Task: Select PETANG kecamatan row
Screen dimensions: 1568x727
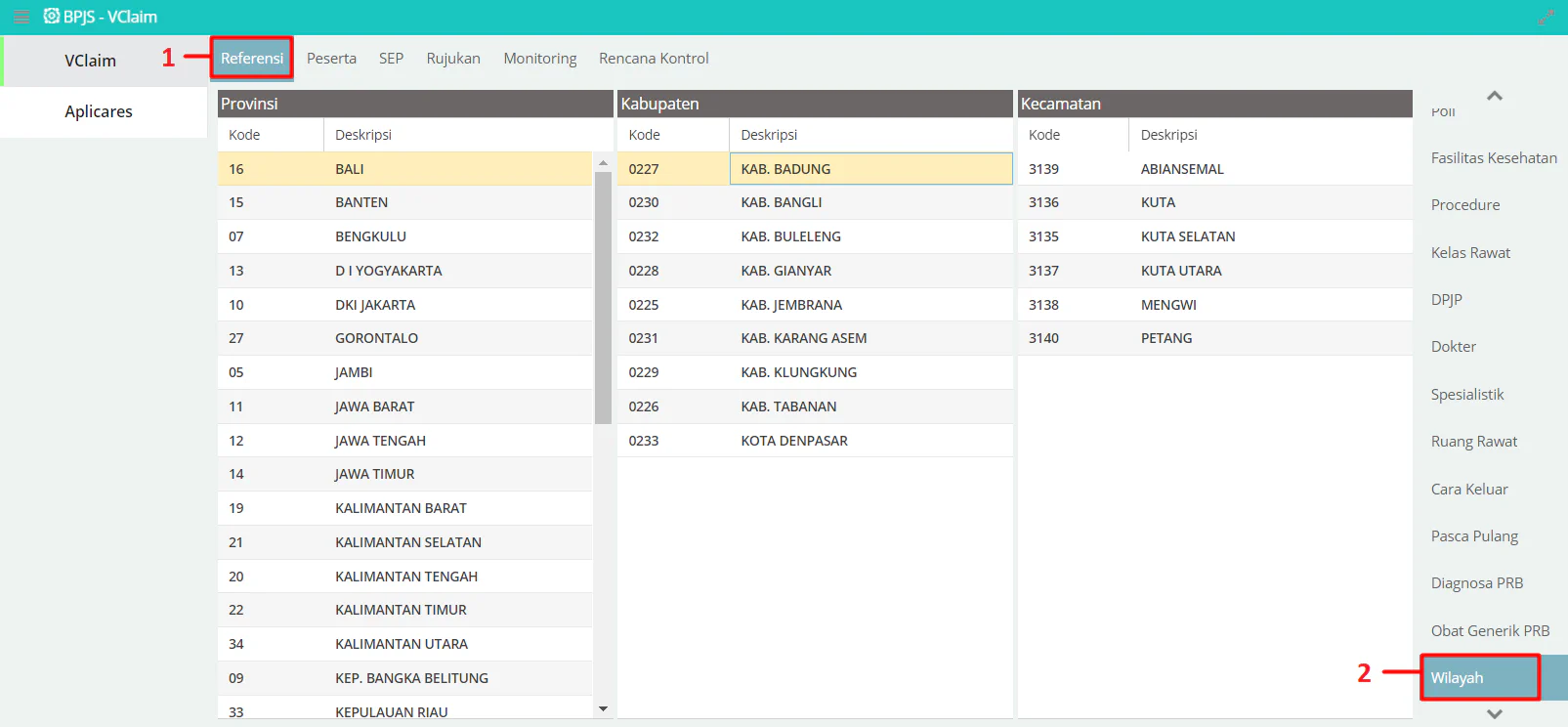Action: (1215, 338)
